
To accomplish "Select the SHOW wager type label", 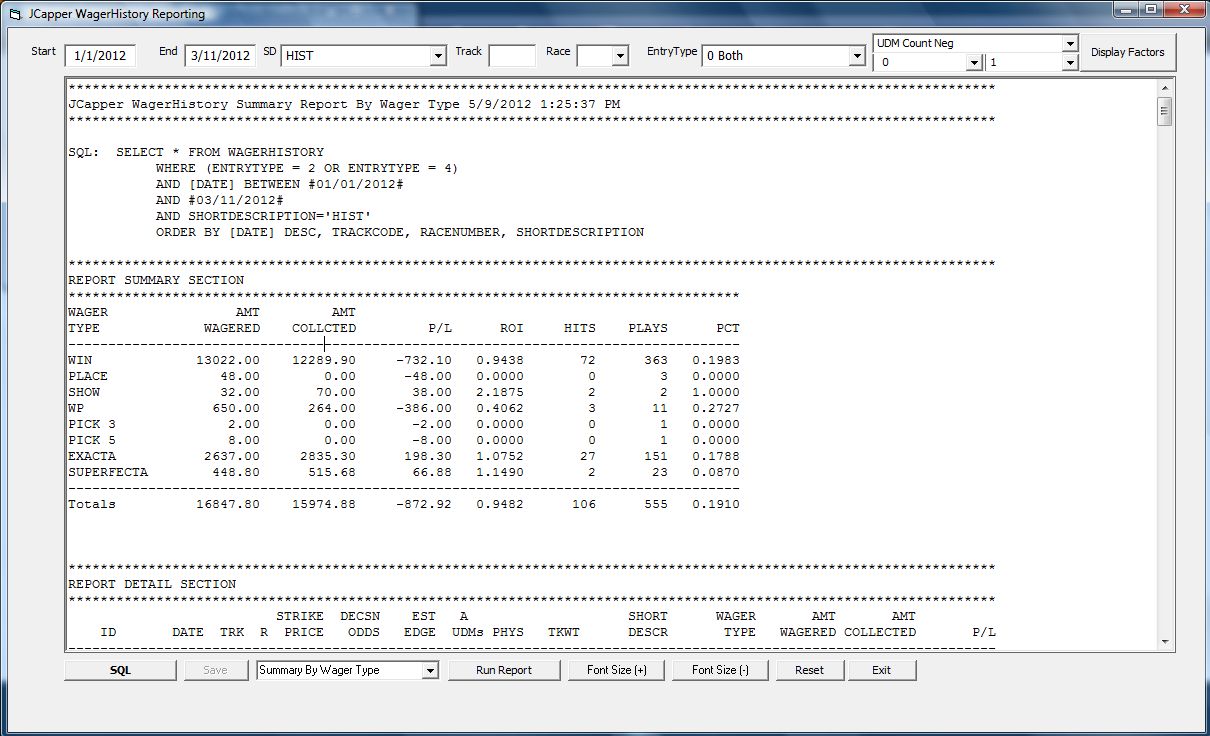I will [84, 392].
